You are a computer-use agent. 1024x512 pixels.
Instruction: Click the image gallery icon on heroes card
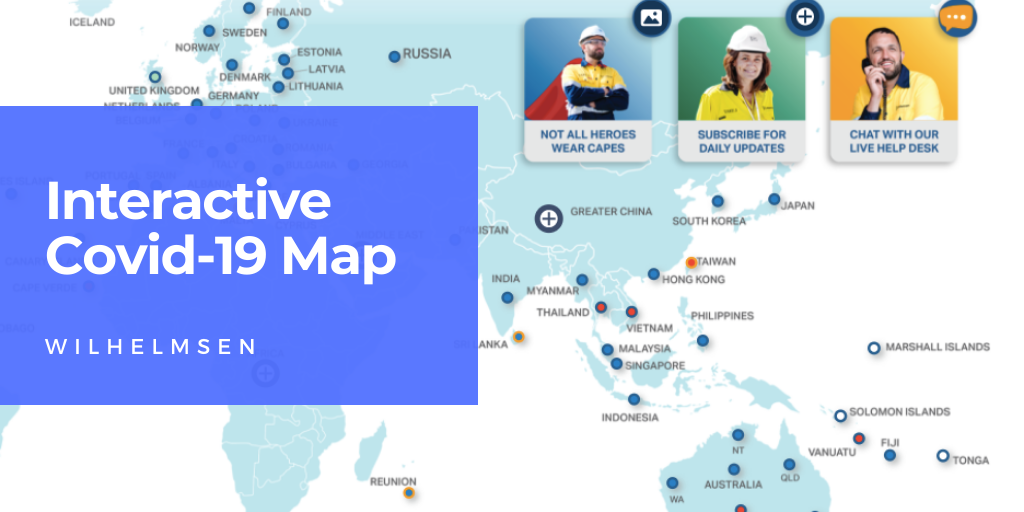(x=651, y=18)
